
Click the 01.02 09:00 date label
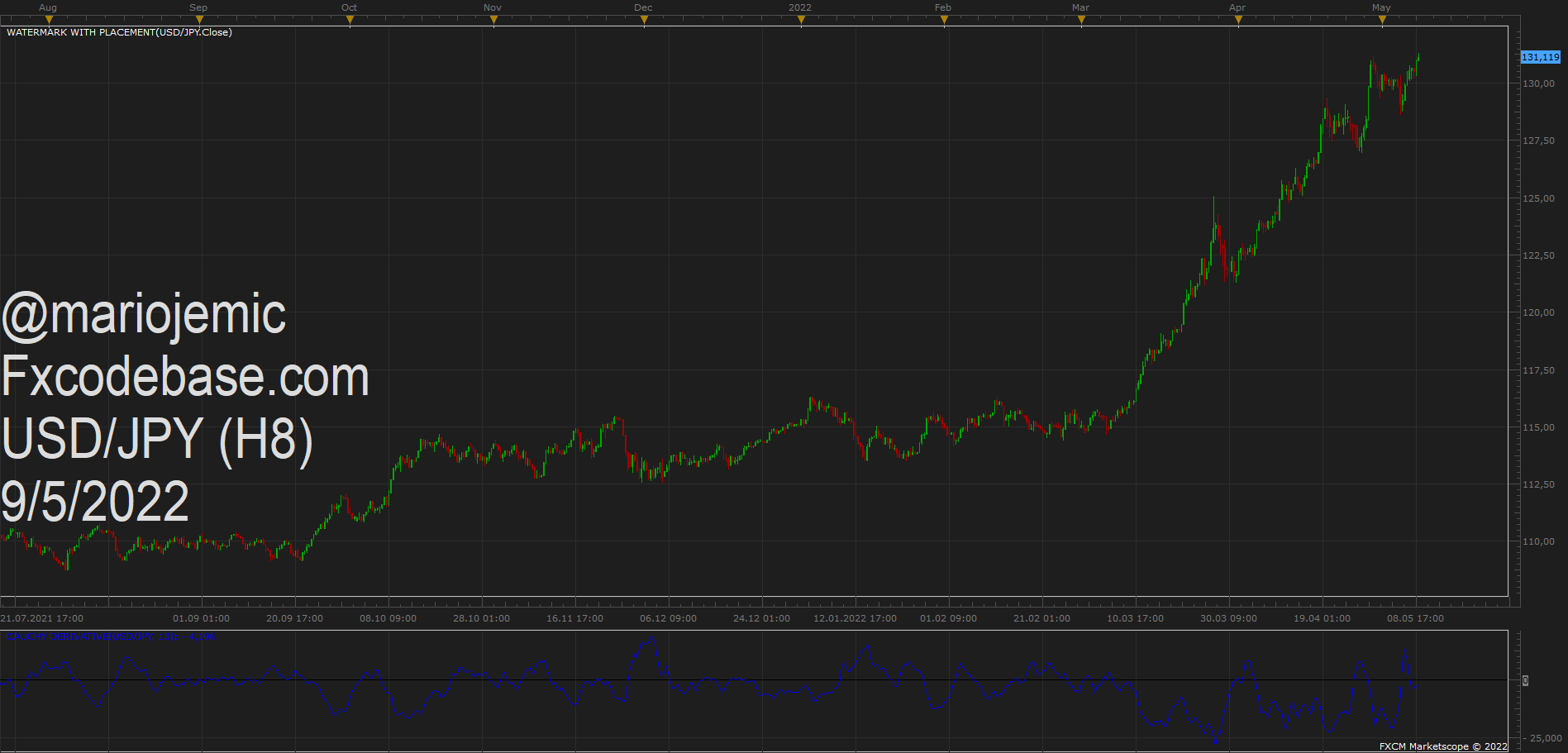(x=949, y=618)
